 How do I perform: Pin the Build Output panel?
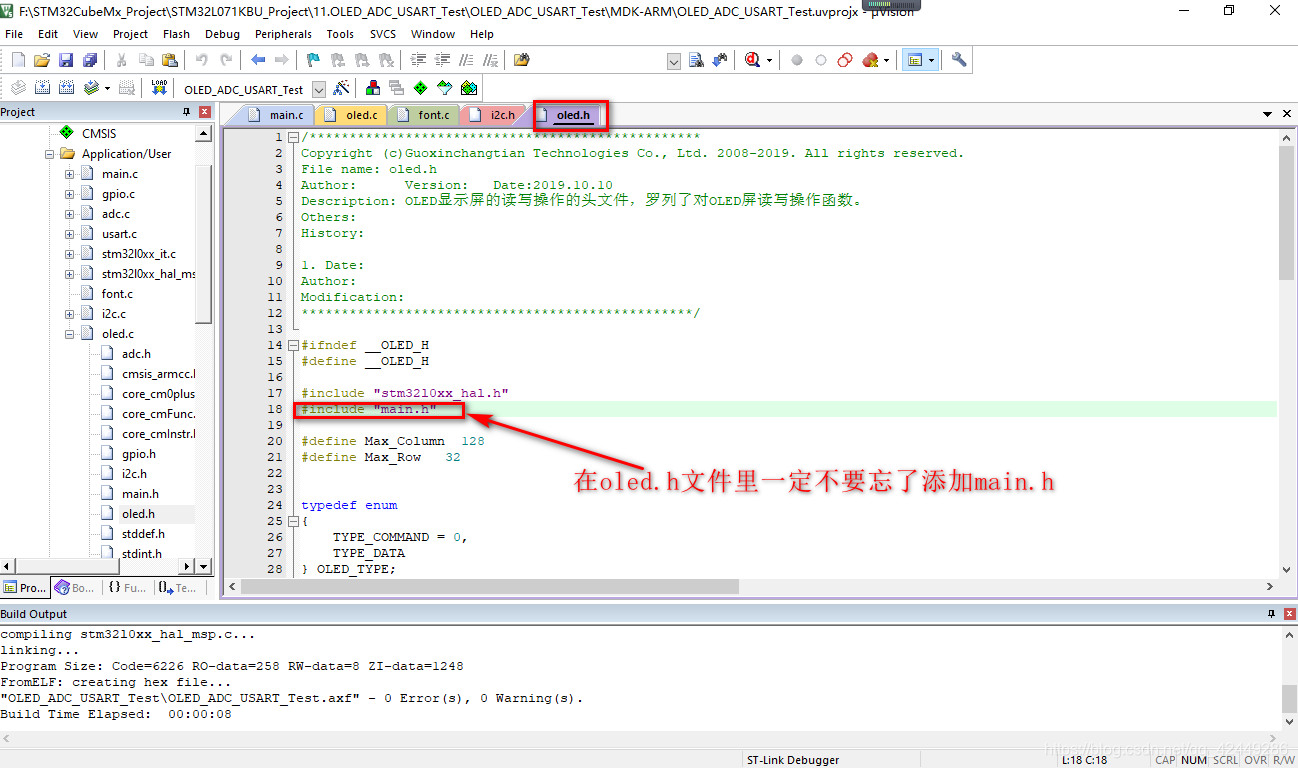click(x=1272, y=614)
